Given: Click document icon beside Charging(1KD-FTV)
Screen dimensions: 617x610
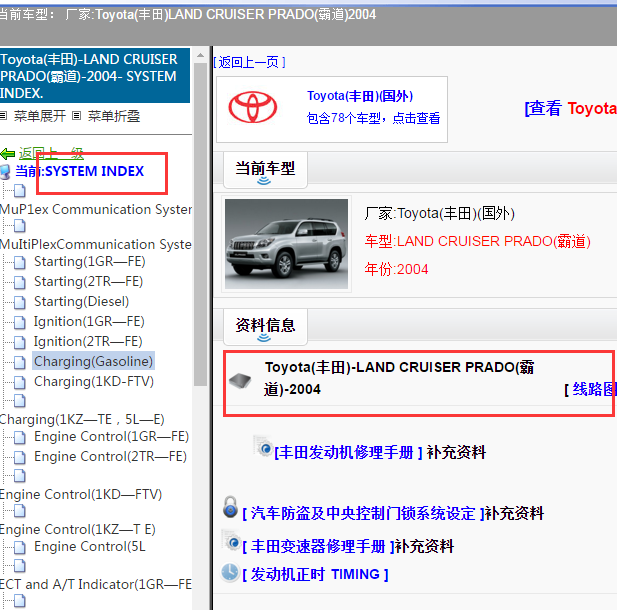Looking at the screenshot, I should point(20,382).
